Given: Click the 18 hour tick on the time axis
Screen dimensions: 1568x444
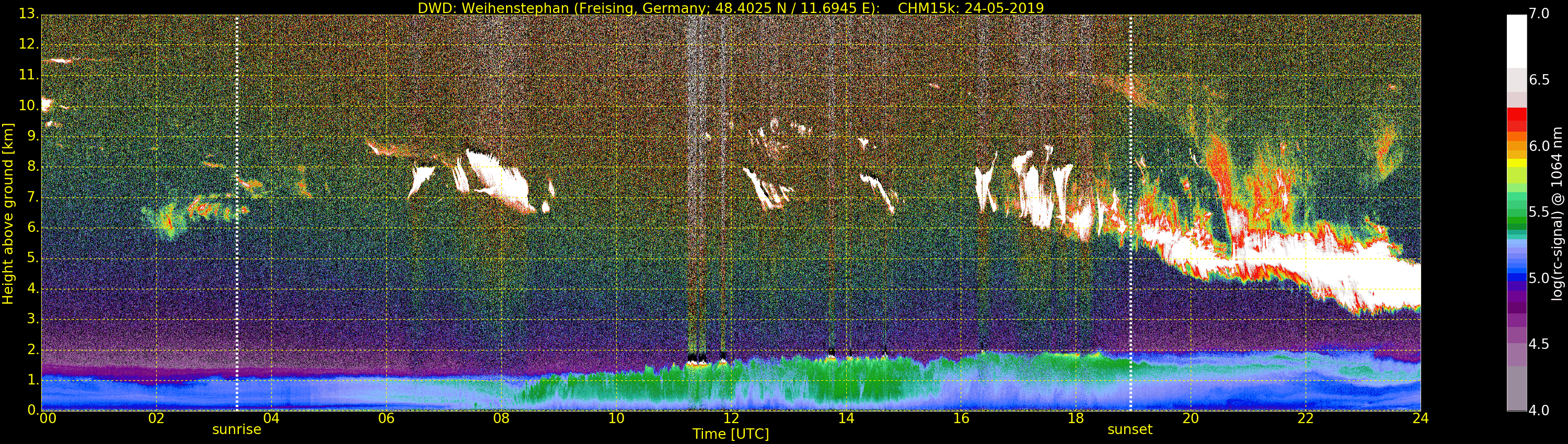Looking at the screenshot, I should coord(1076,418).
